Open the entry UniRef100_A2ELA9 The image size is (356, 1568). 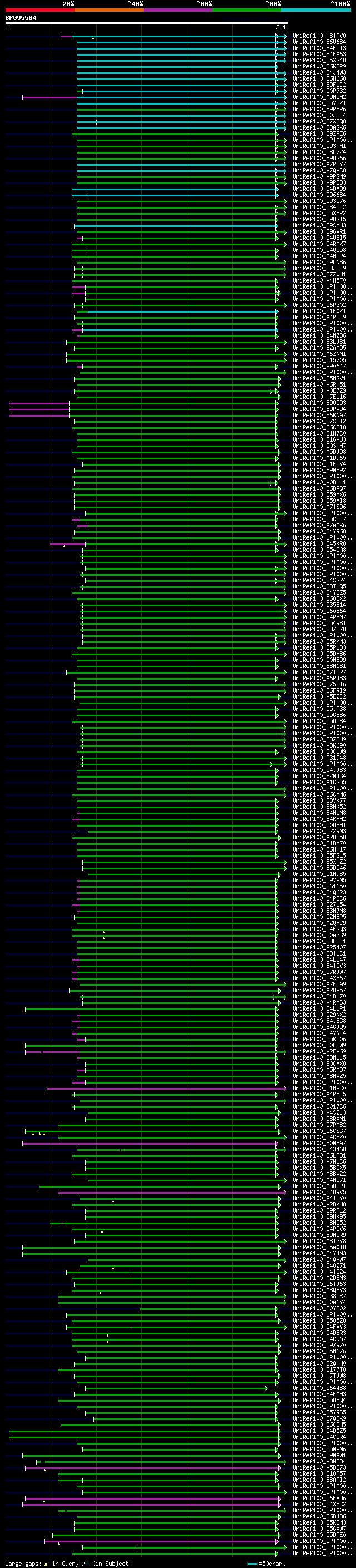click(319, 983)
